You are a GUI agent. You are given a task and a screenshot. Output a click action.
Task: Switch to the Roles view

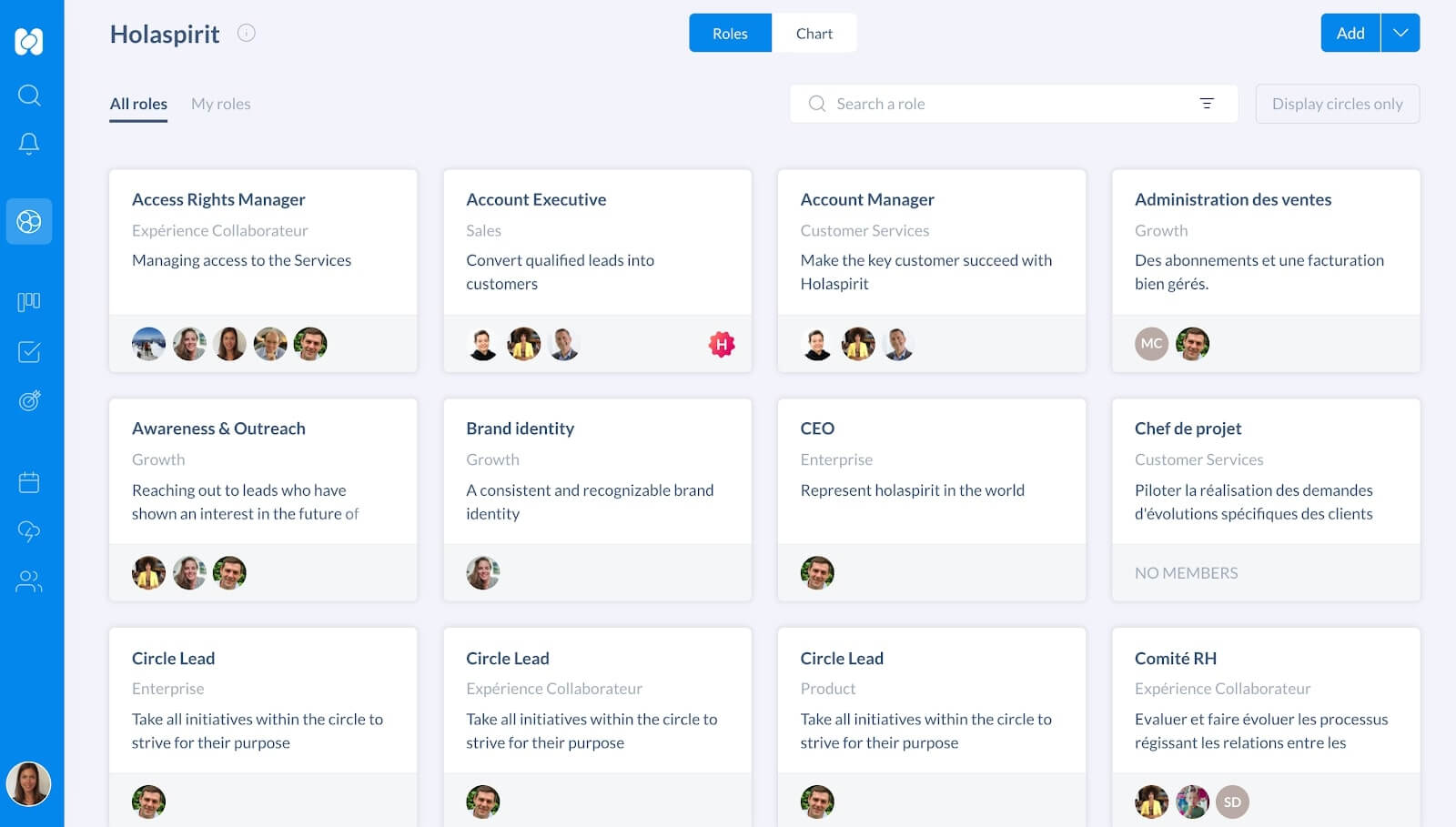pyautogui.click(x=730, y=33)
